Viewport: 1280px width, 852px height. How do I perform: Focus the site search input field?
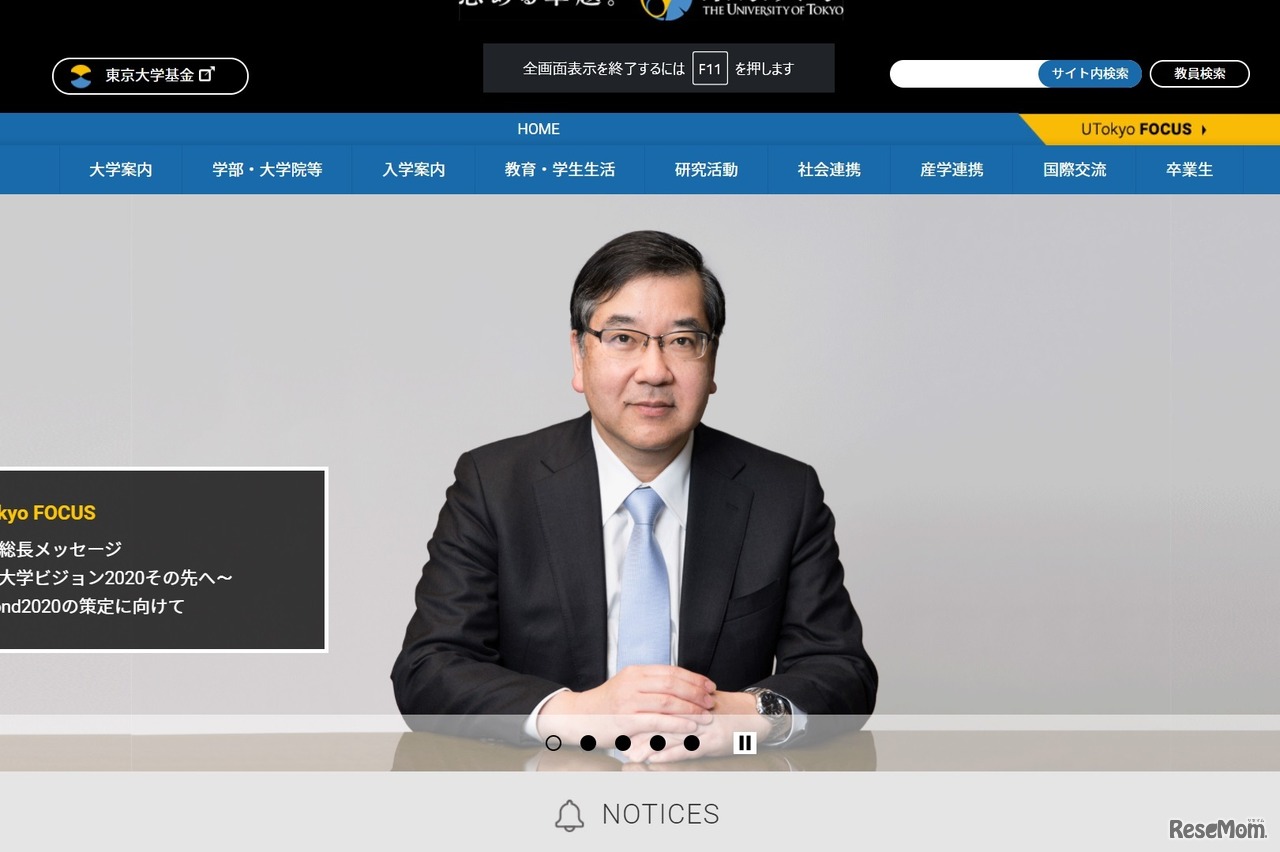pos(964,74)
